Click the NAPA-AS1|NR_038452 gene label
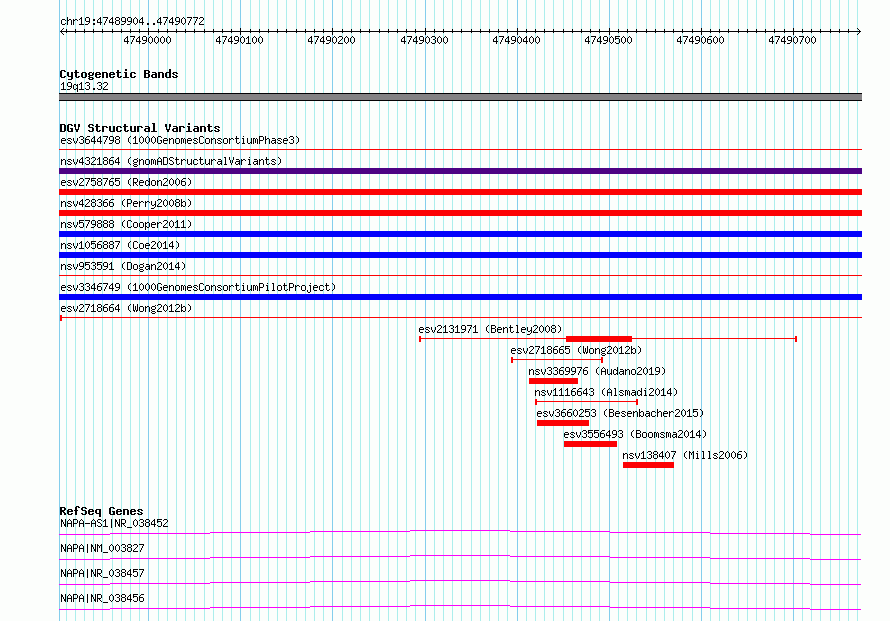Screen dimensions: 890x621 tap(114, 523)
